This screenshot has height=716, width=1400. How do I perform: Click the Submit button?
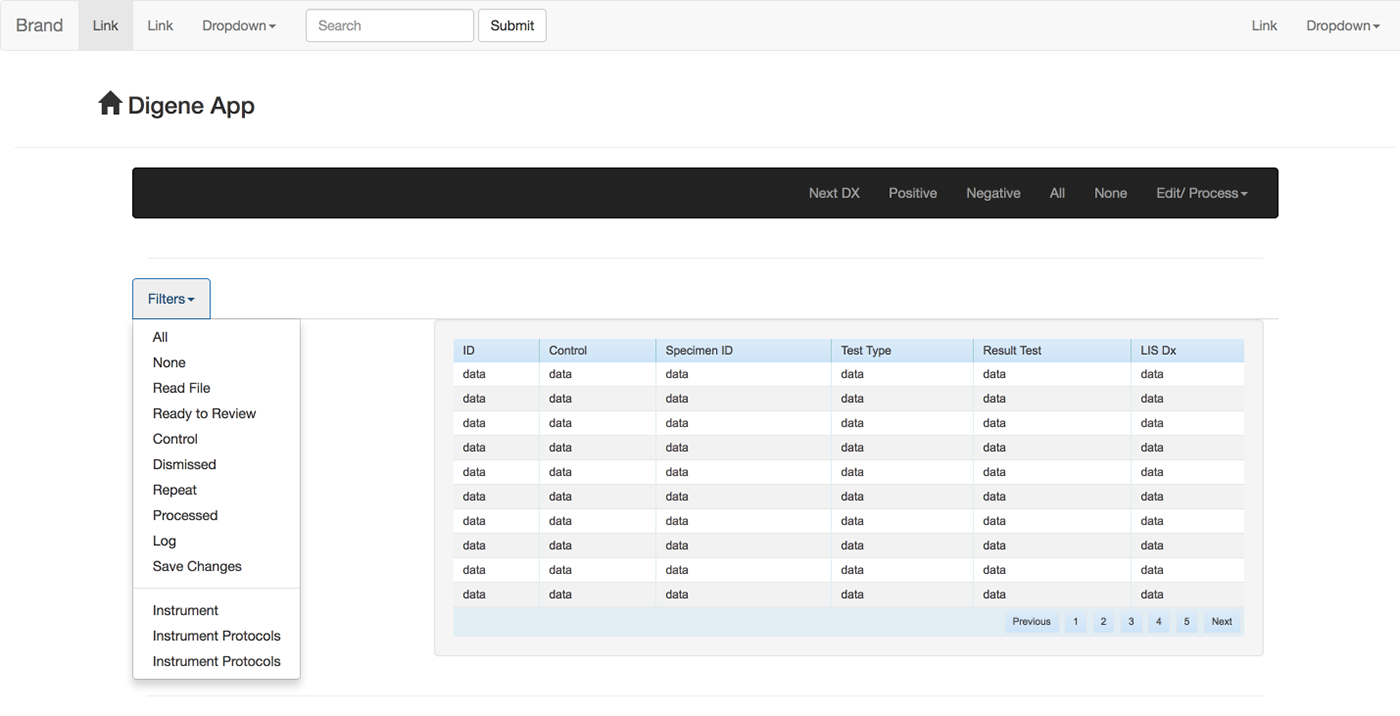[512, 26]
